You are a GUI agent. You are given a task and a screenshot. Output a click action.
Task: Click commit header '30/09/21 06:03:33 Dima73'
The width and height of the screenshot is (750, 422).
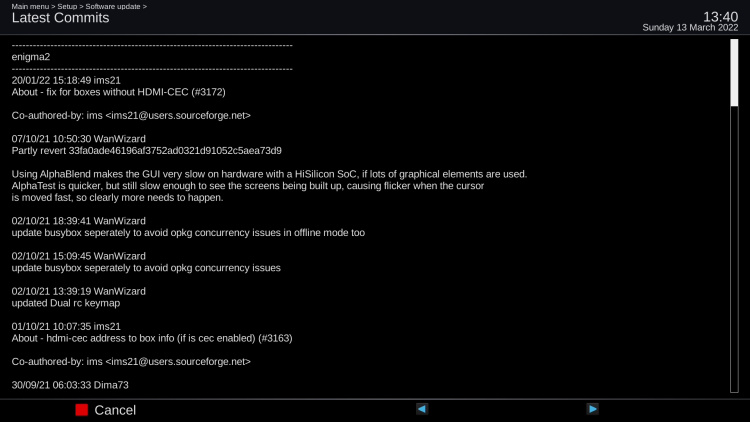click(70, 385)
